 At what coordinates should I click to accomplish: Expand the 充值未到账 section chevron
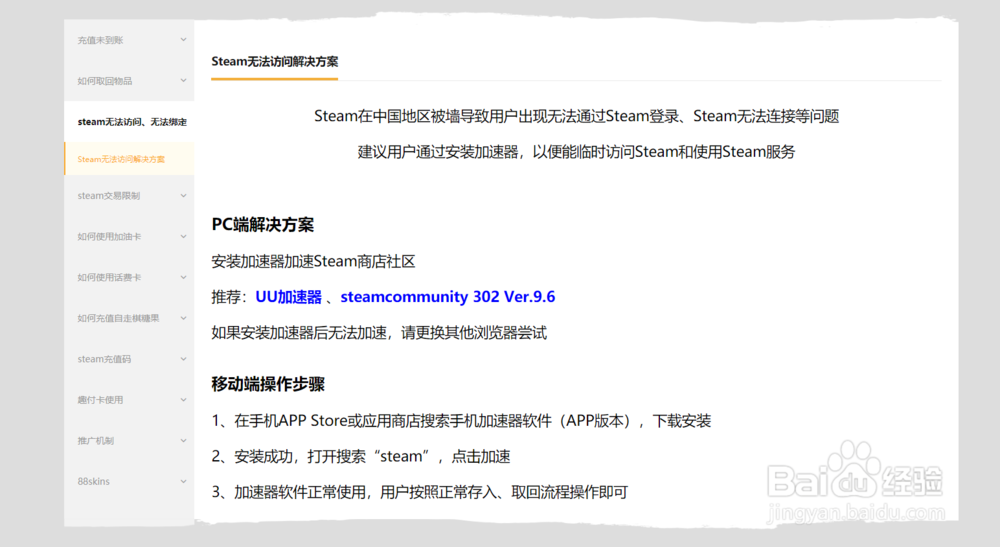point(183,40)
